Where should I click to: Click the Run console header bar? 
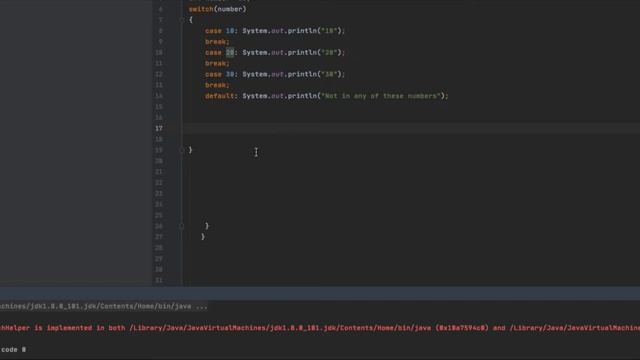coord(320,293)
